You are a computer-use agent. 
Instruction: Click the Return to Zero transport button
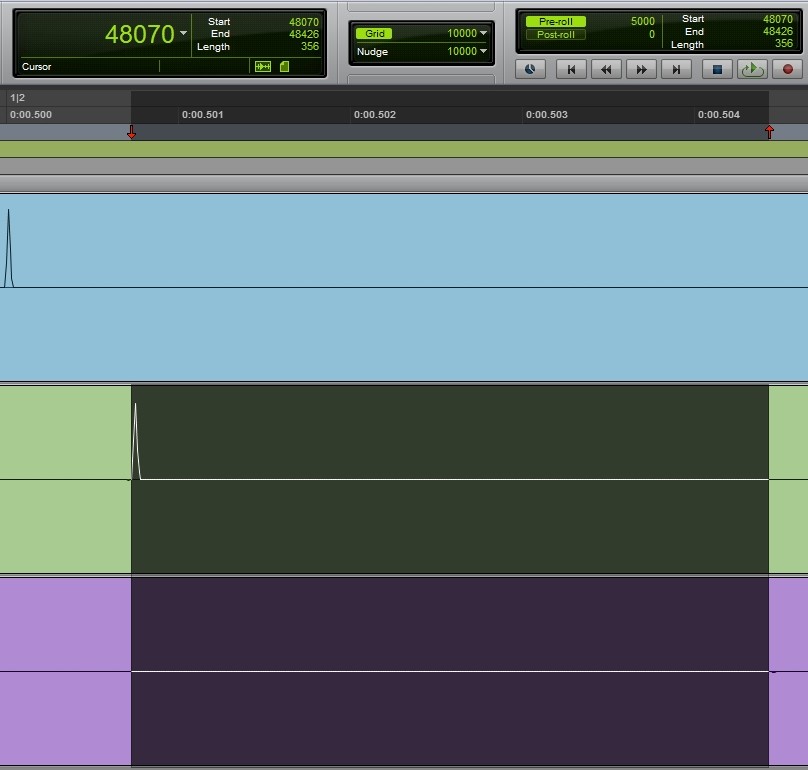[571, 69]
